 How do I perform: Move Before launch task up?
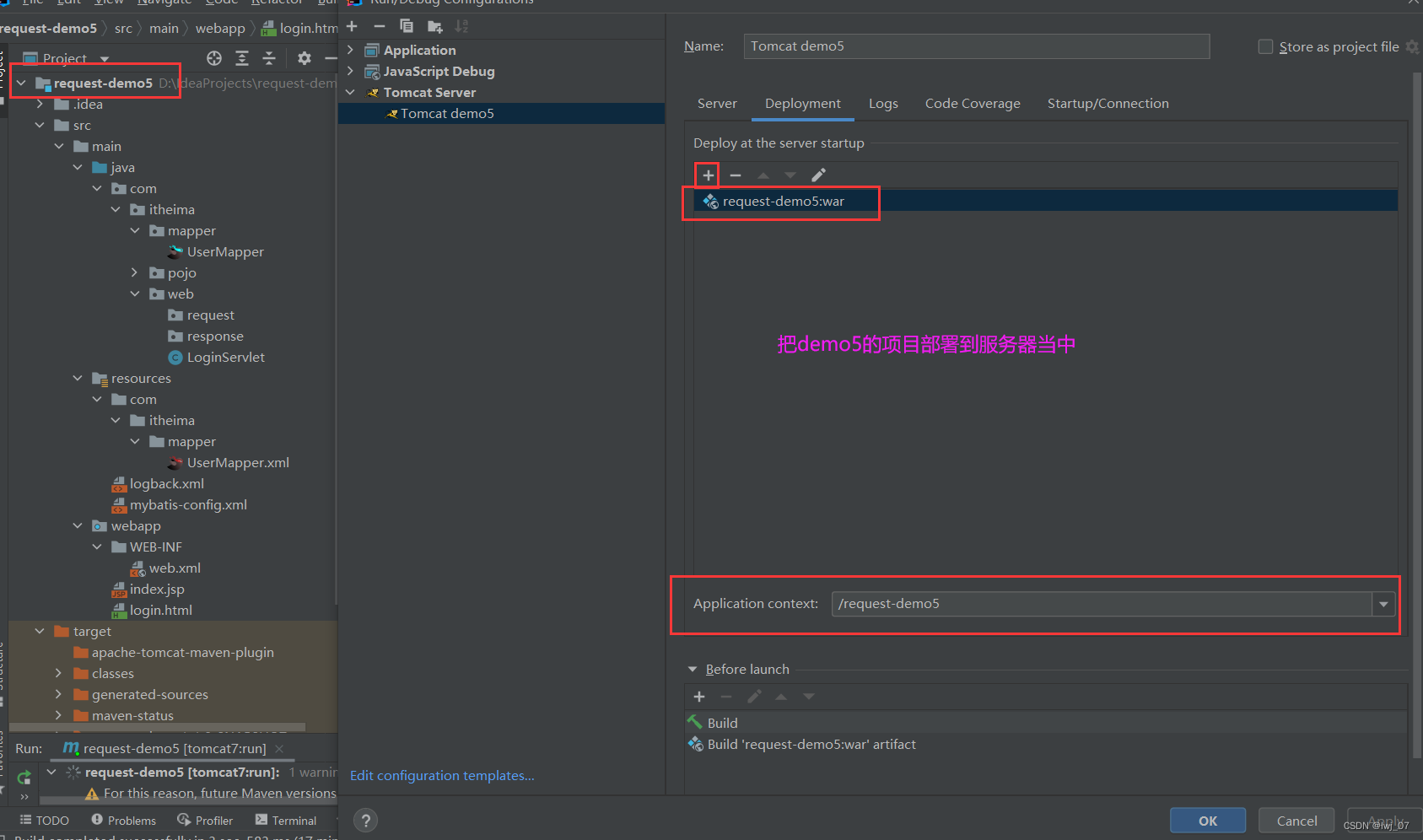781,697
